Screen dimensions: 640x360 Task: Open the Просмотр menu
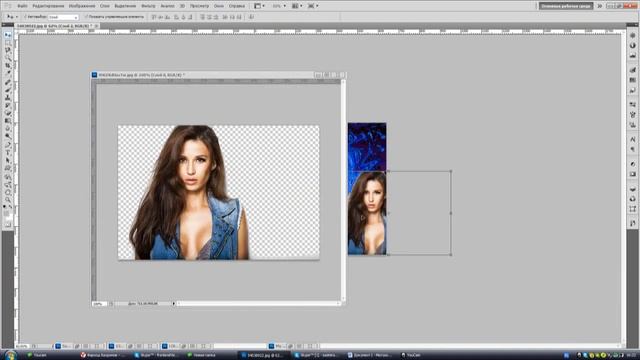199,6
